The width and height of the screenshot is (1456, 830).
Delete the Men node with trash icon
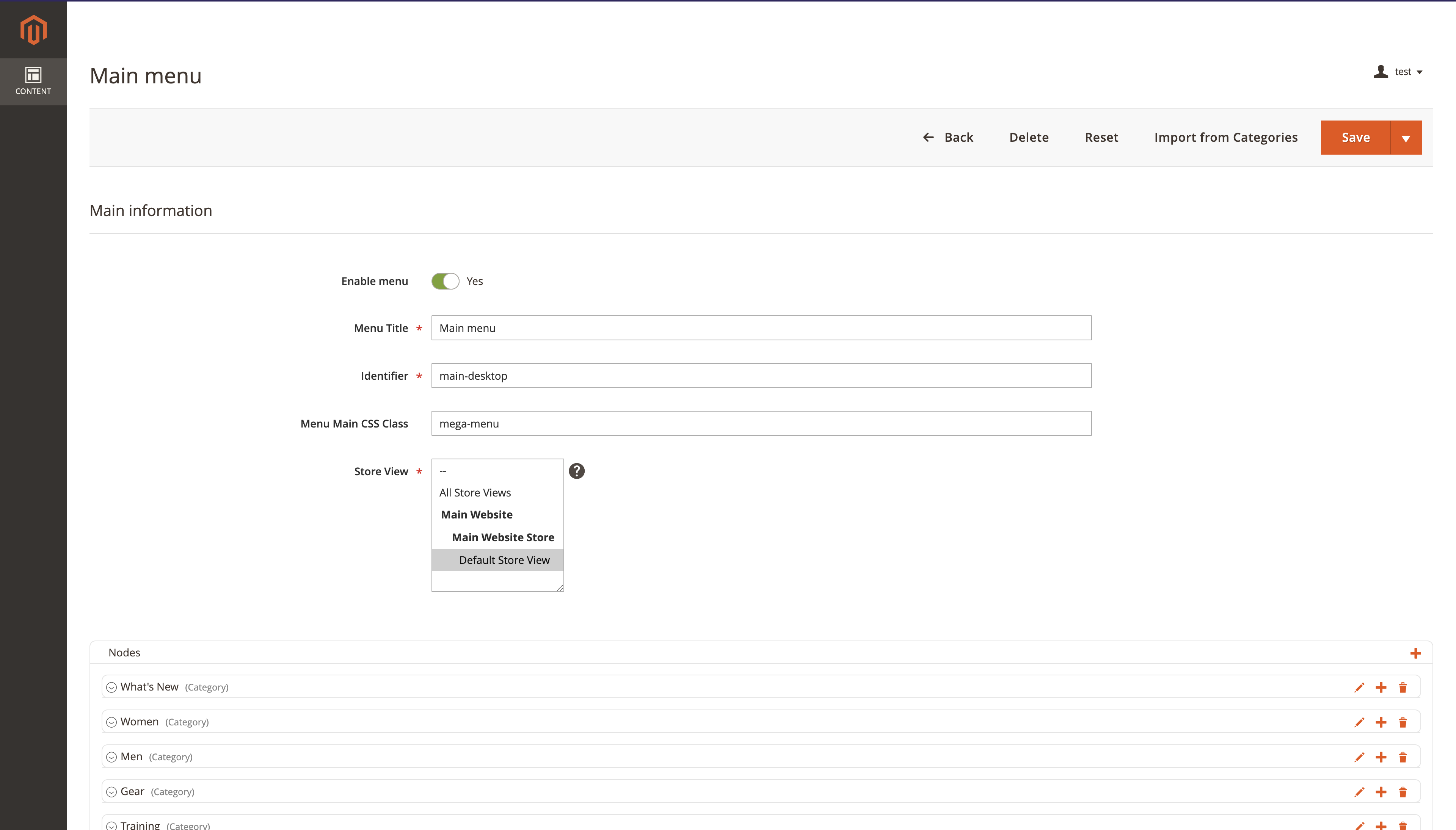[x=1403, y=756]
